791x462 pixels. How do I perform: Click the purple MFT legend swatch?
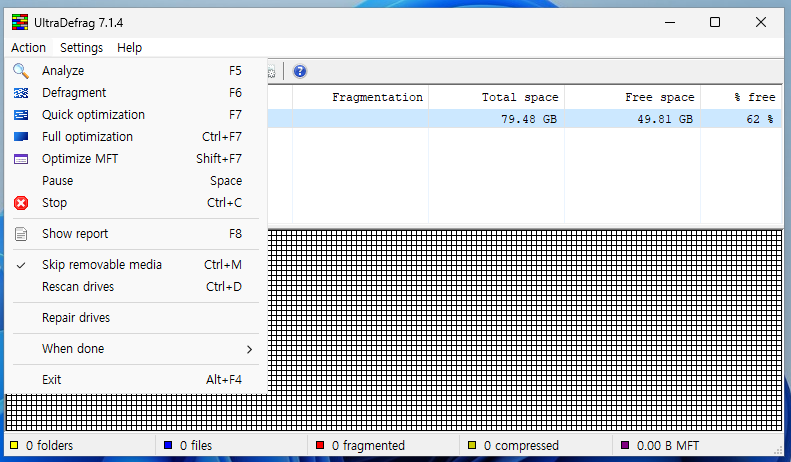pos(625,445)
